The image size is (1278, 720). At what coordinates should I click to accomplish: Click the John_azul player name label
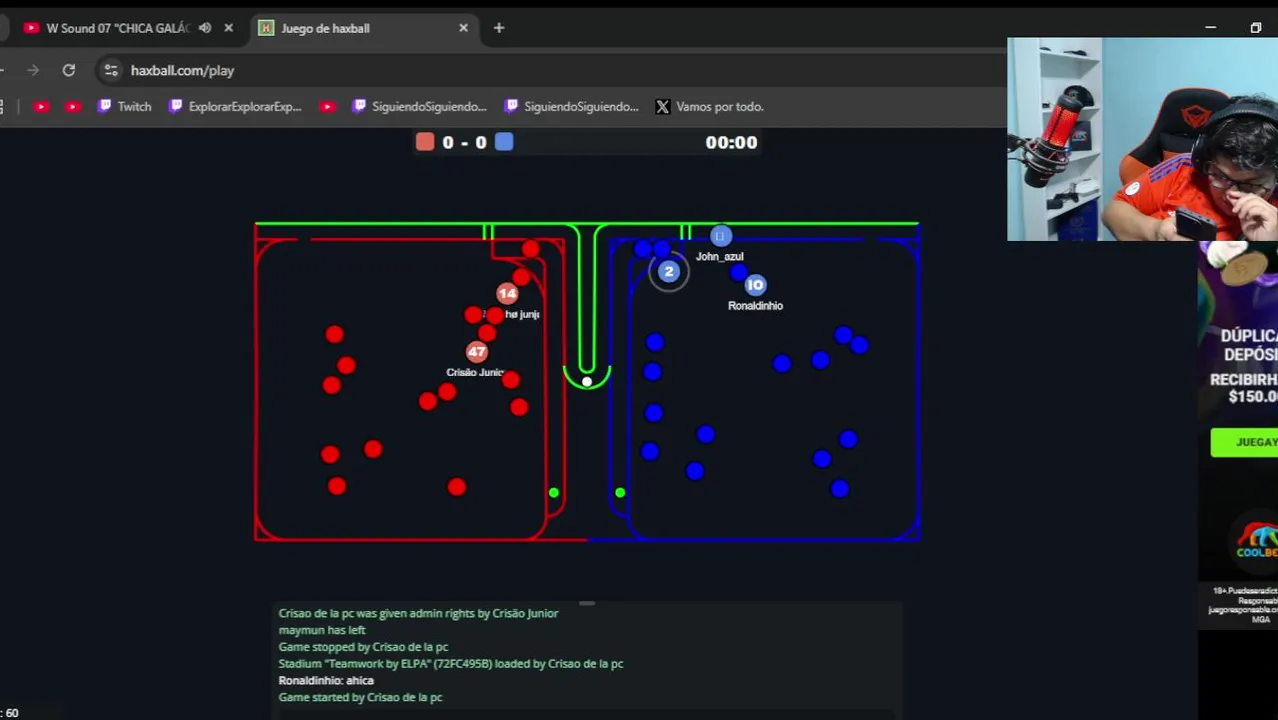720,257
